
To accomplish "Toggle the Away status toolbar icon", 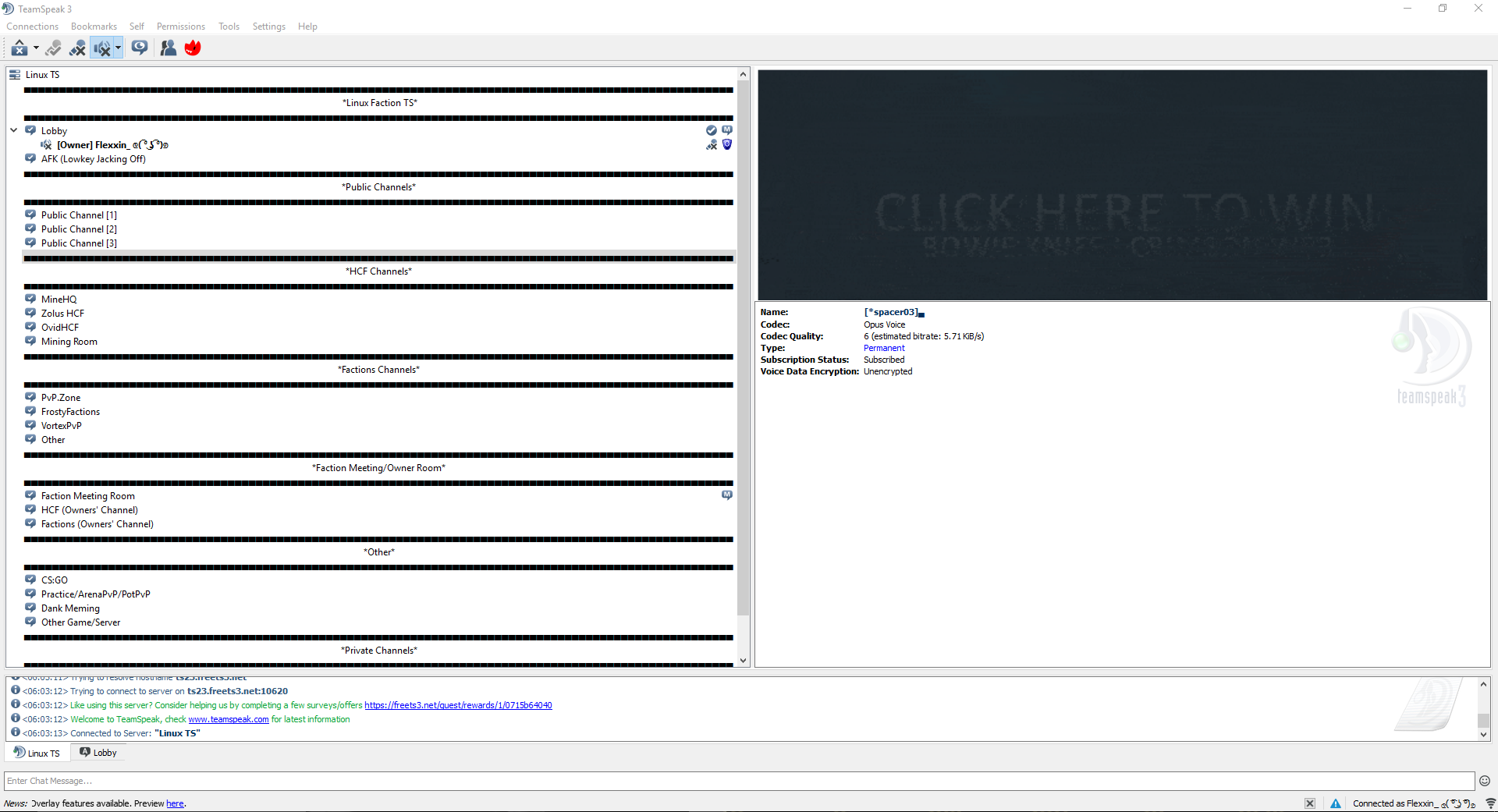I will click(53, 48).
